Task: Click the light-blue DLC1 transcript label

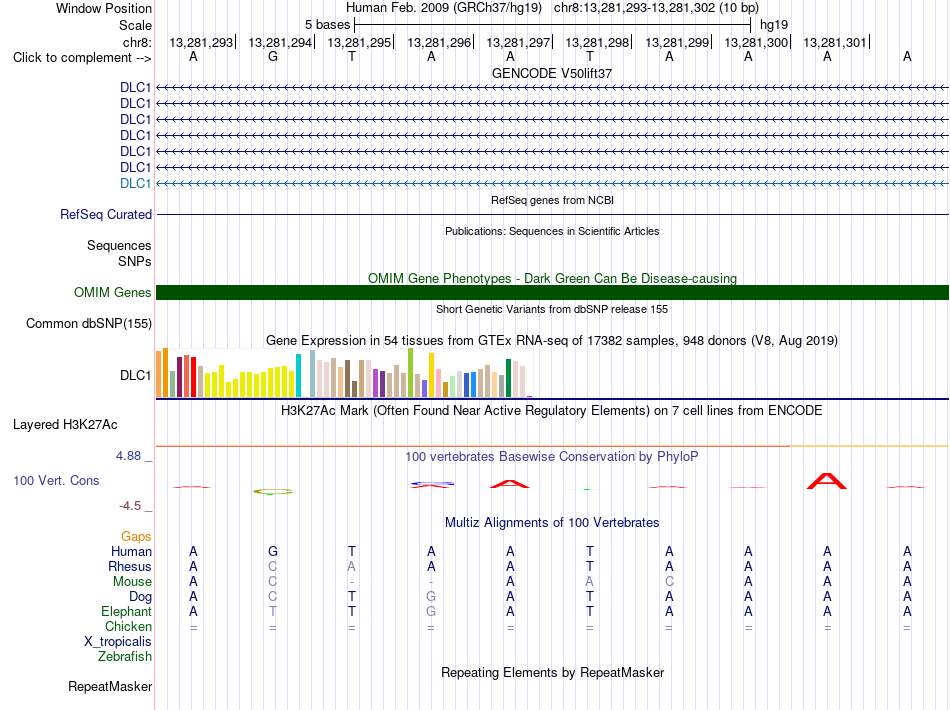Action: point(135,184)
